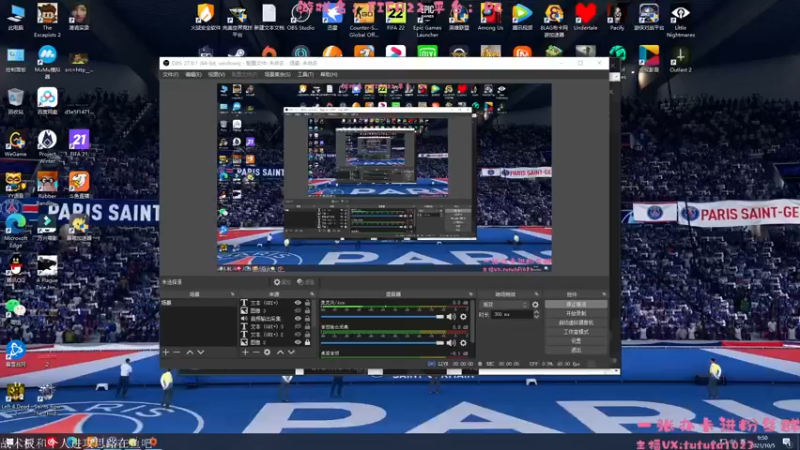The width and height of the screenshot is (800, 450).
Task: Click the 设置 settings button in Controls
Action: point(576,341)
